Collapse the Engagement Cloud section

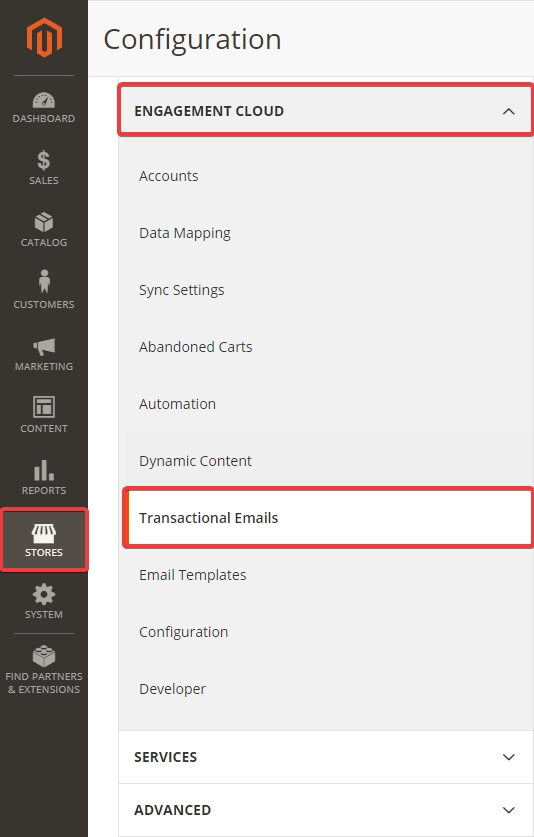(x=326, y=111)
